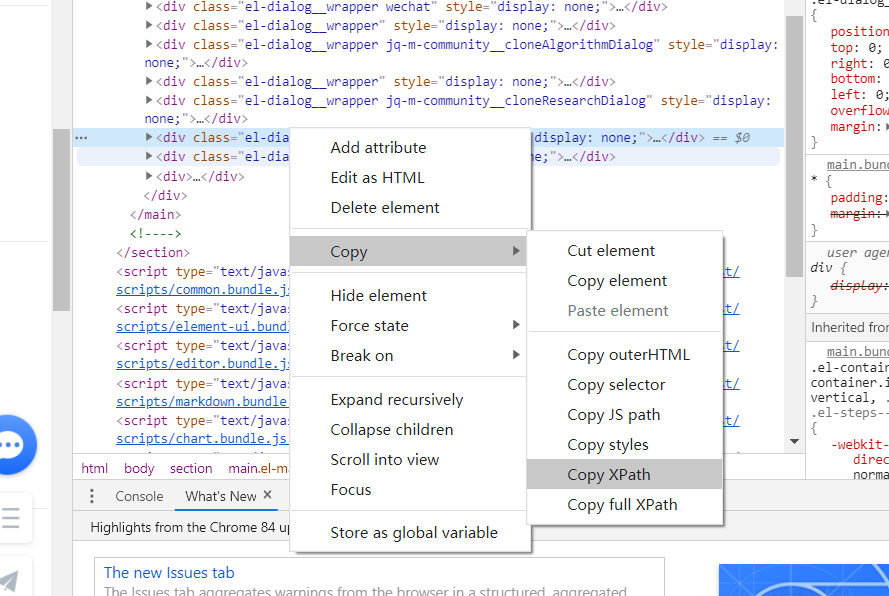The image size is (889, 596).
Task: Switch to the What's New tab
Action: [221, 496]
